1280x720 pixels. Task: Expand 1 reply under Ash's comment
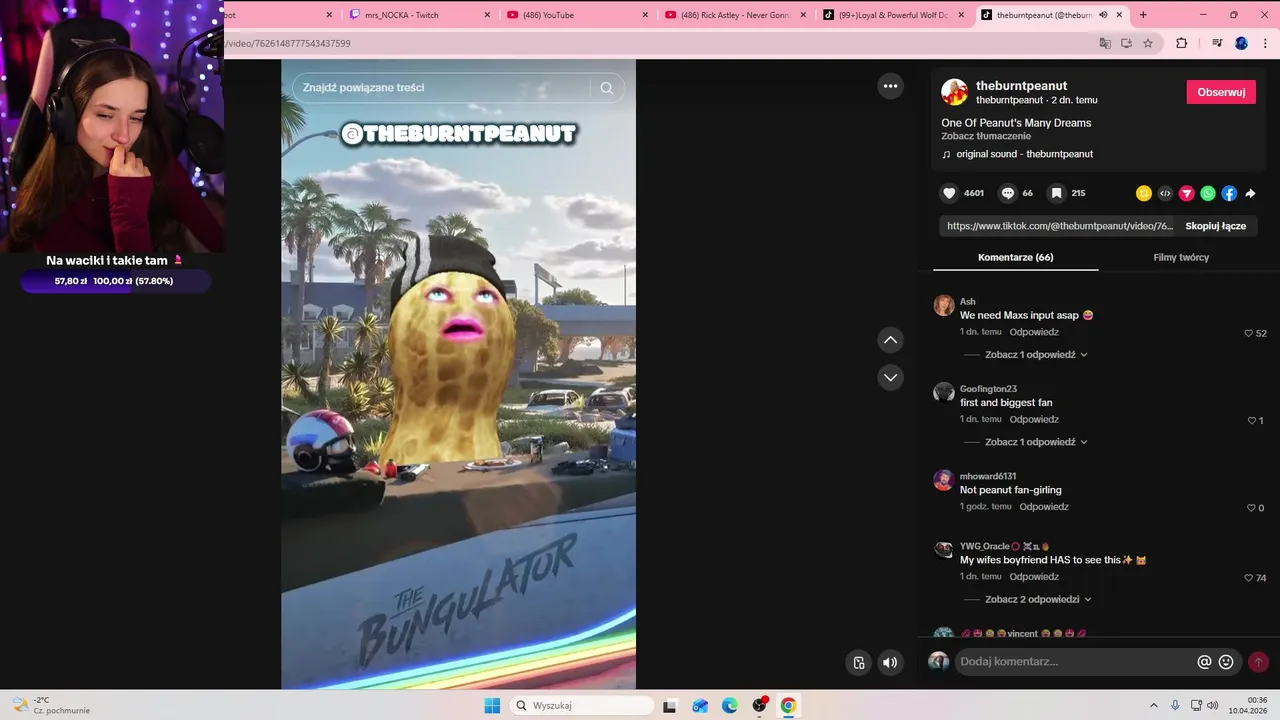(1035, 355)
